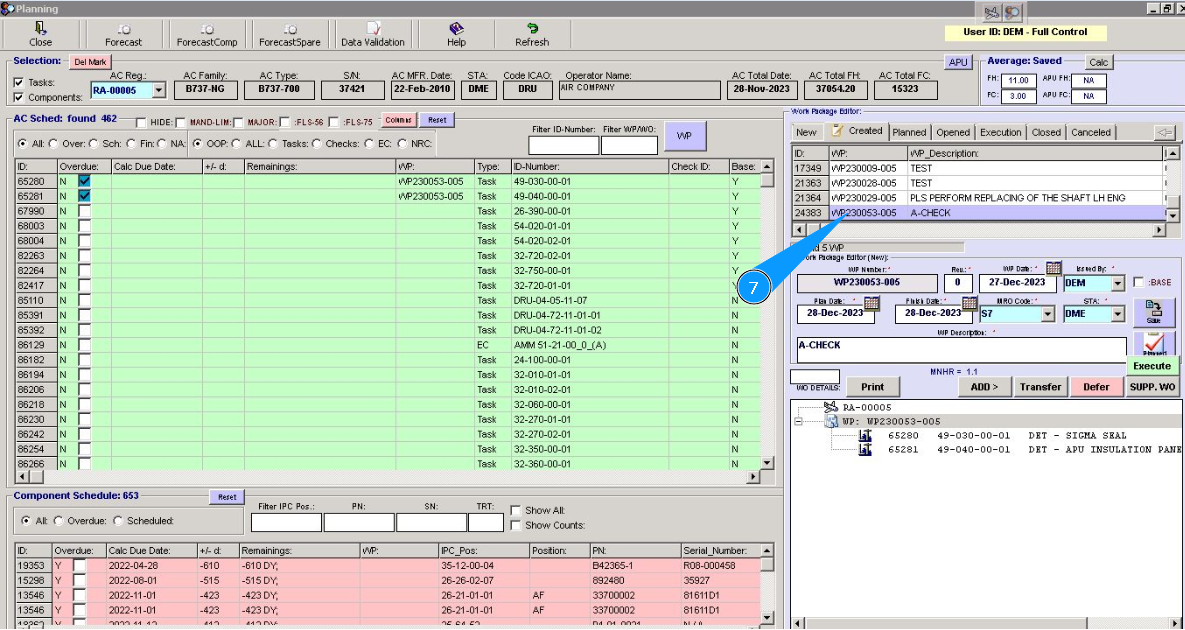Image resolution: width=1185 pixels, height=630 pixels.
Task: Click the Save work package icon
Action: 1153,311
